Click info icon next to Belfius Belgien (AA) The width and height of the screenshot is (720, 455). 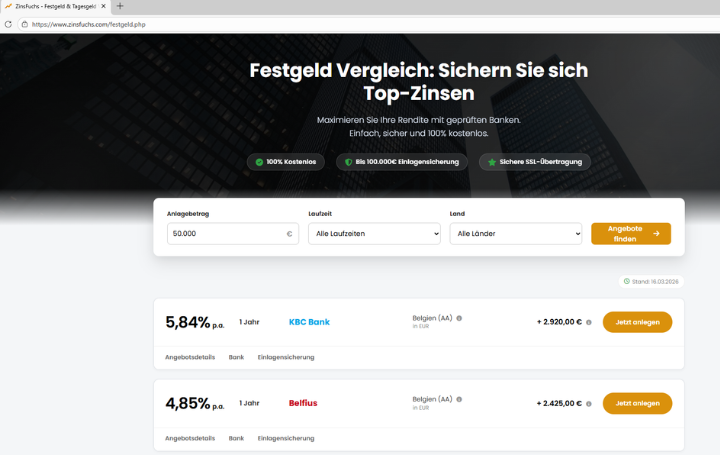(x=459, y=400)
